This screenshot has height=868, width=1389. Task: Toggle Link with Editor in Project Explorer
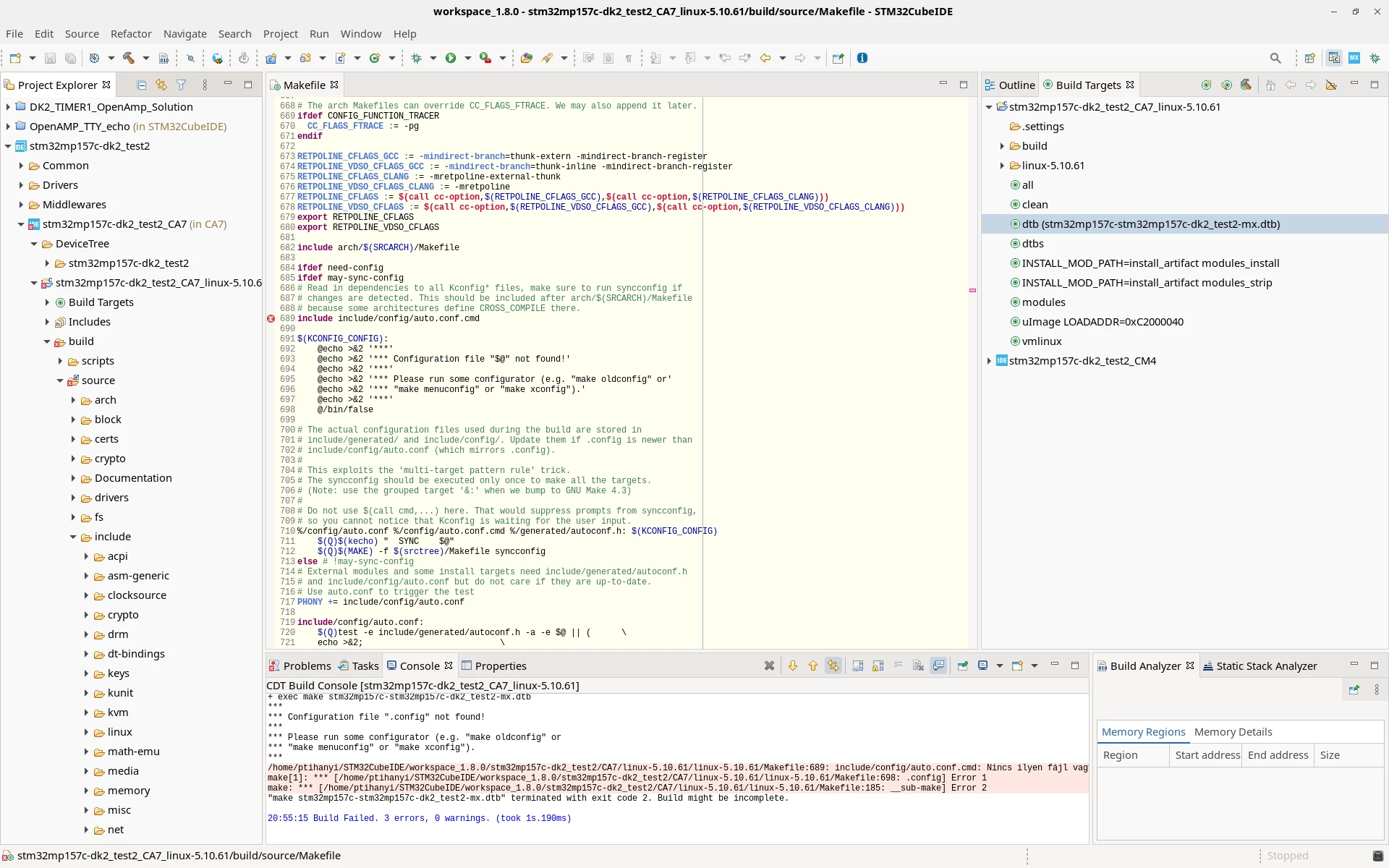(161, 85)
